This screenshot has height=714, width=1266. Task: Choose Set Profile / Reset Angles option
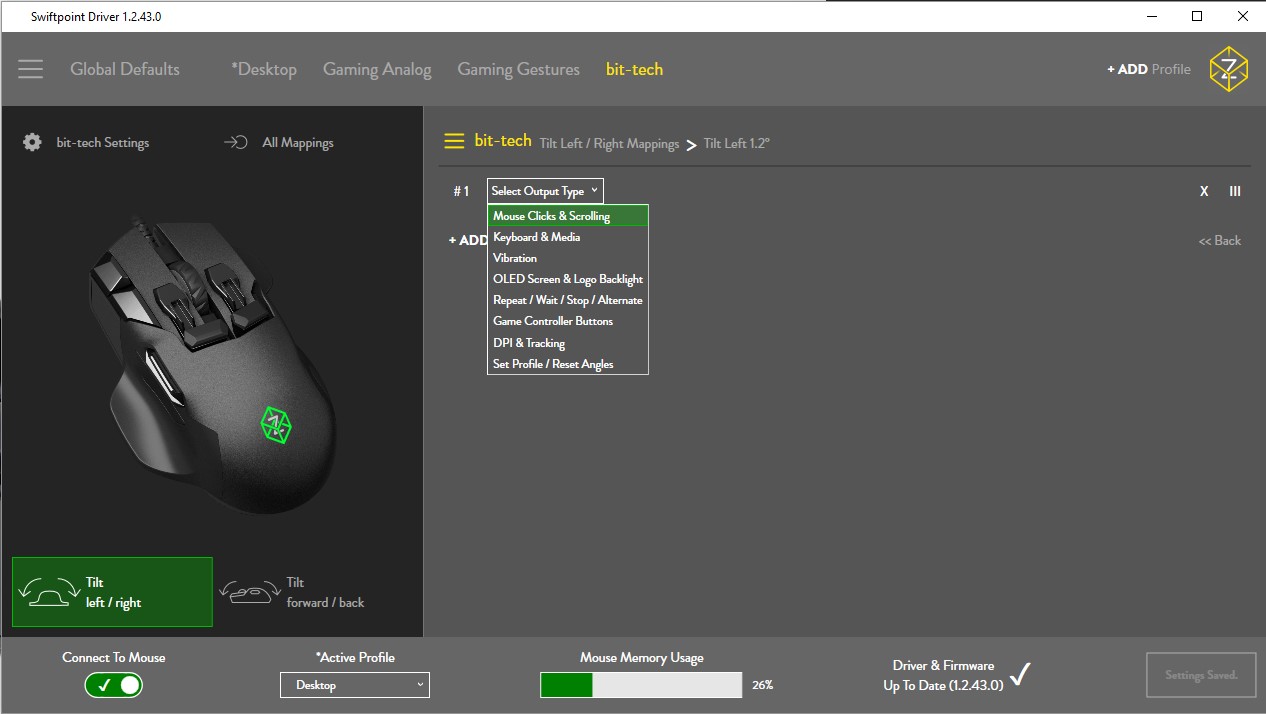click(568, 364)
